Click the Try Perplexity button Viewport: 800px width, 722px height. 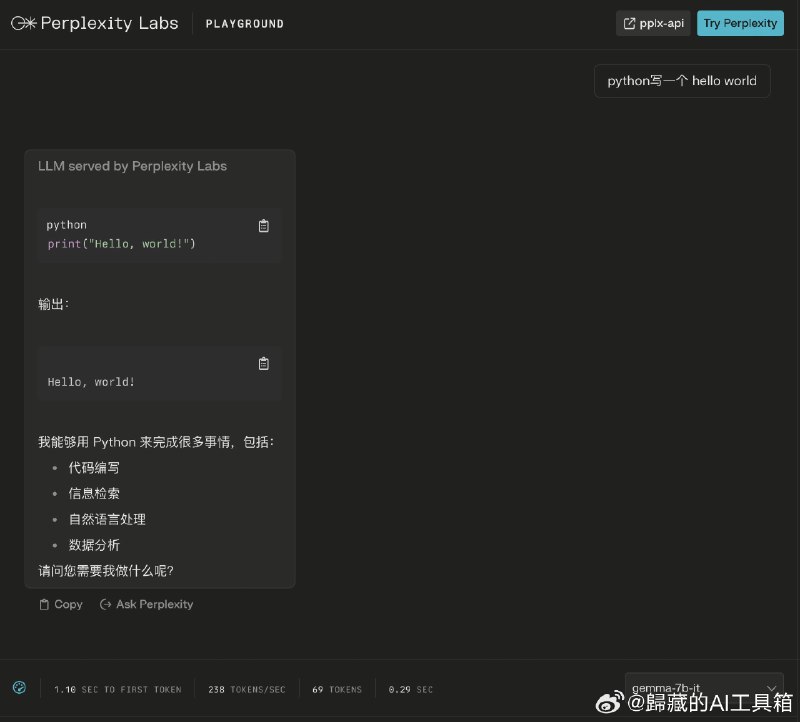pyautogui.click(x=740, y=23)
